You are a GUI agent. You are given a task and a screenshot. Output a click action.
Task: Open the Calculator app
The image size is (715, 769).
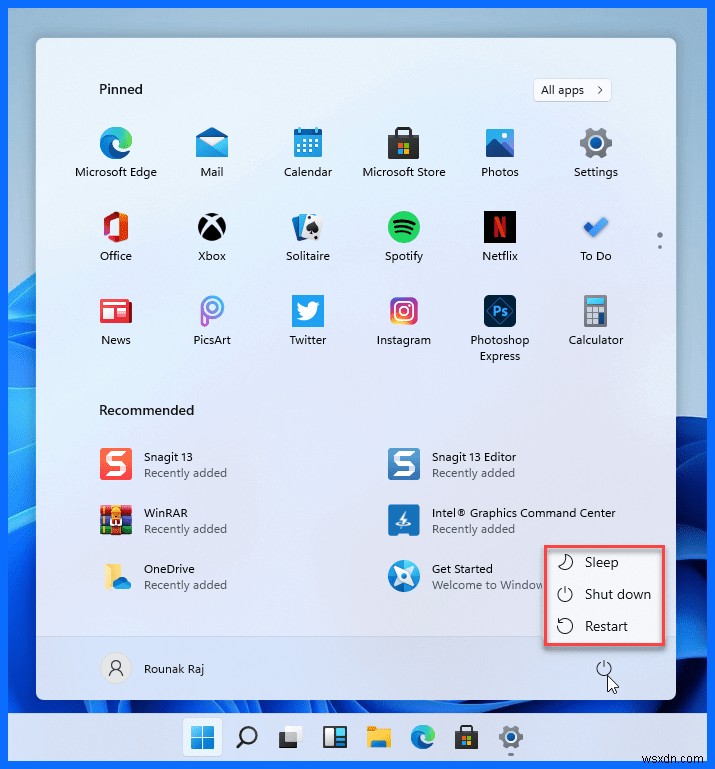click(595, 321)
